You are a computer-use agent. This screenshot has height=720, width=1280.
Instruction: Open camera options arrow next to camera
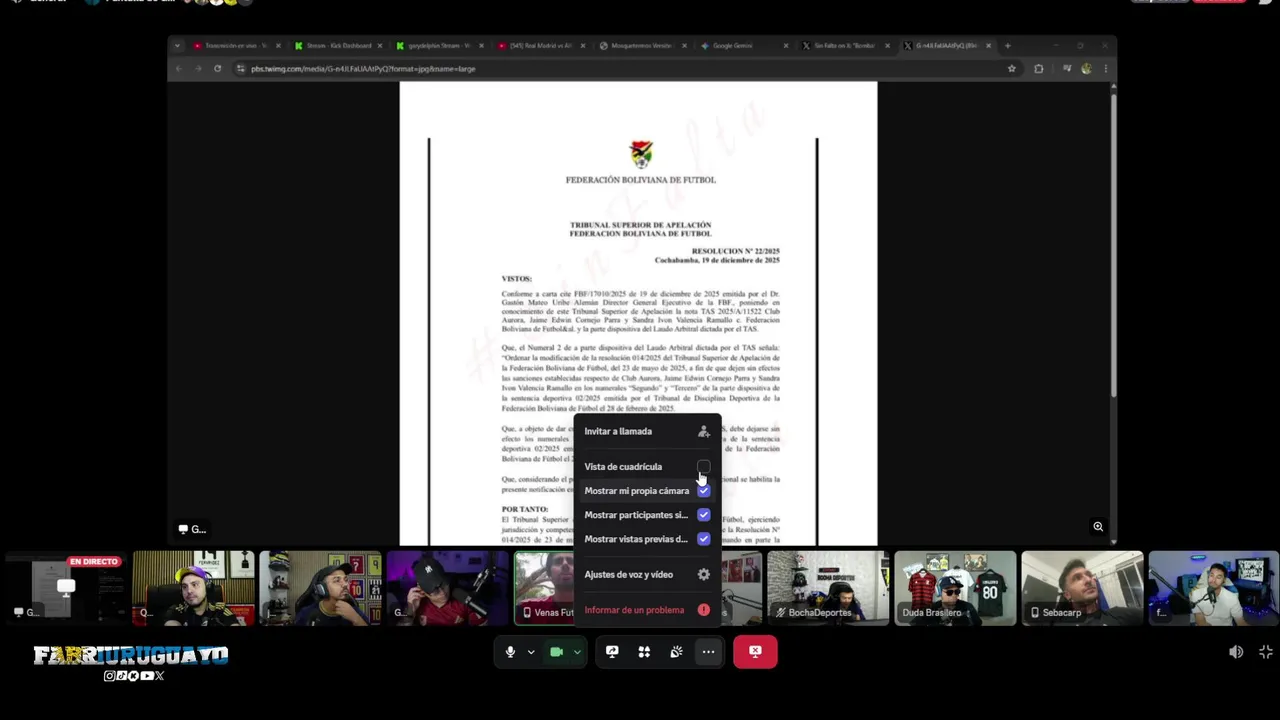point(577,652)
